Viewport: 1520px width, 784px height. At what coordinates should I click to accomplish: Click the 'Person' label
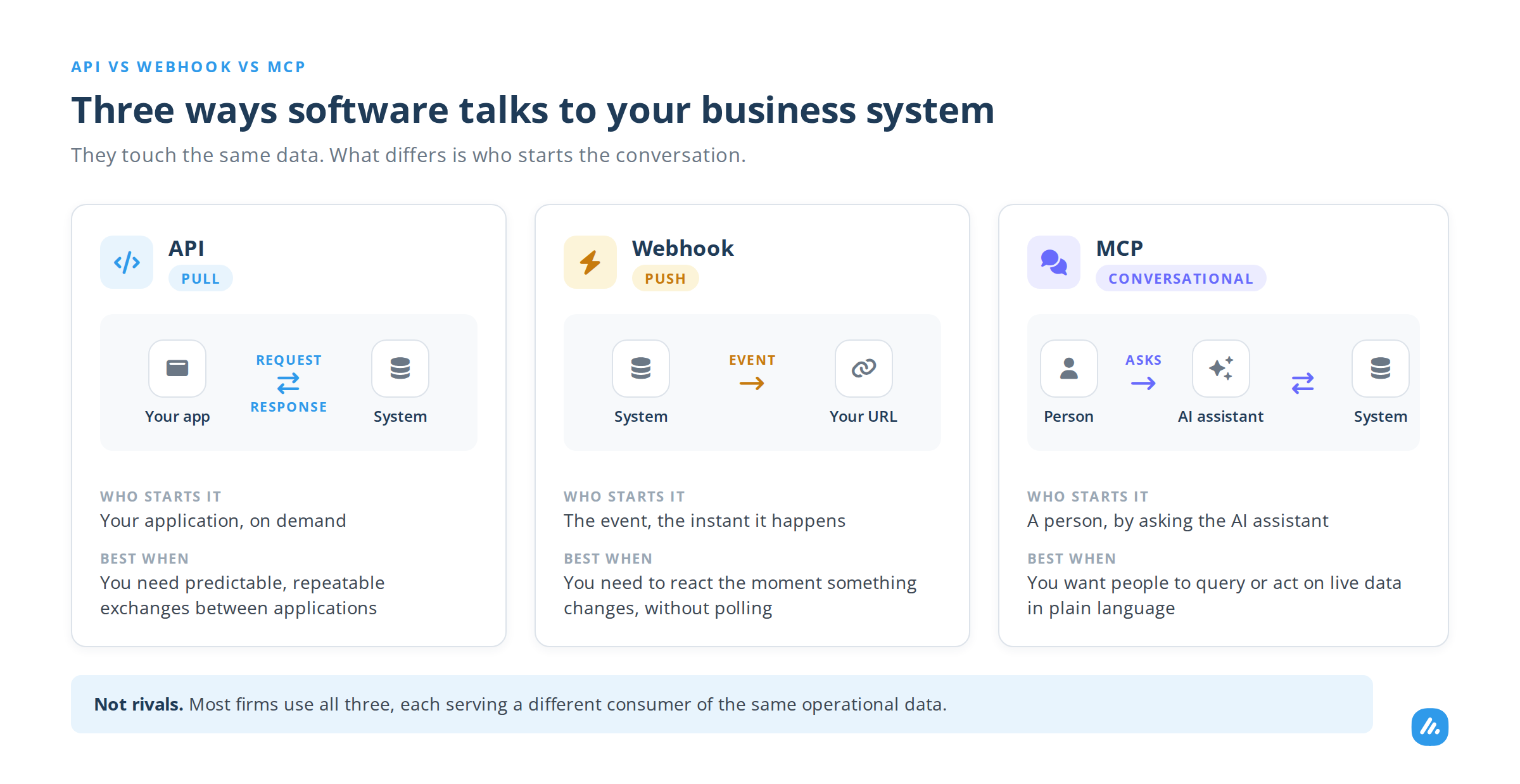click(1068, 417)
